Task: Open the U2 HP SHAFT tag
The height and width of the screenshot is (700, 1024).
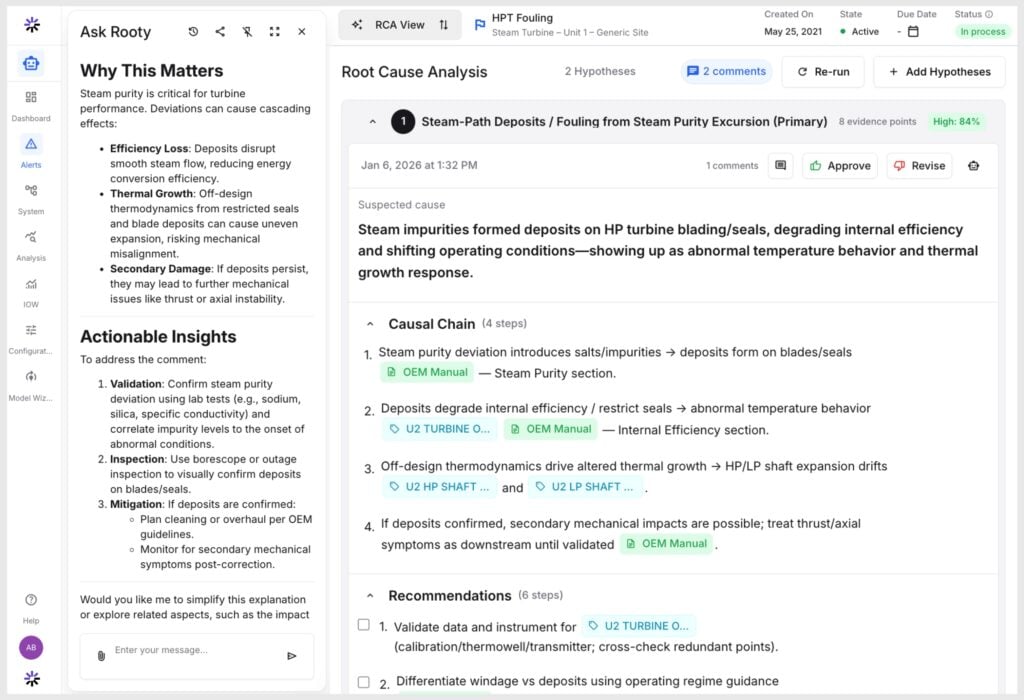Action: click(x=439, y=486)
